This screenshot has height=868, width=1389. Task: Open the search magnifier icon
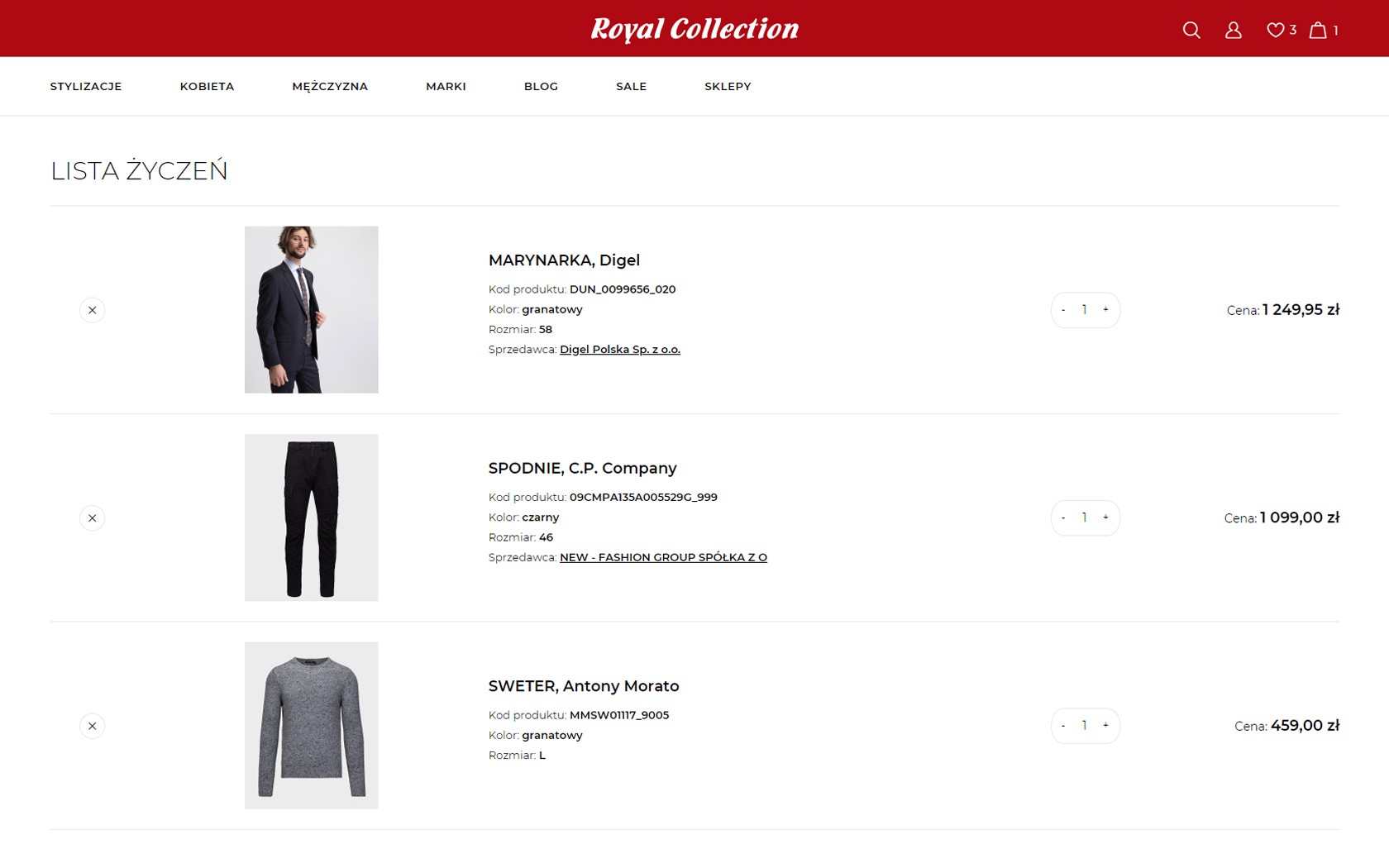pyautogui.click(x=1191, y=30)
